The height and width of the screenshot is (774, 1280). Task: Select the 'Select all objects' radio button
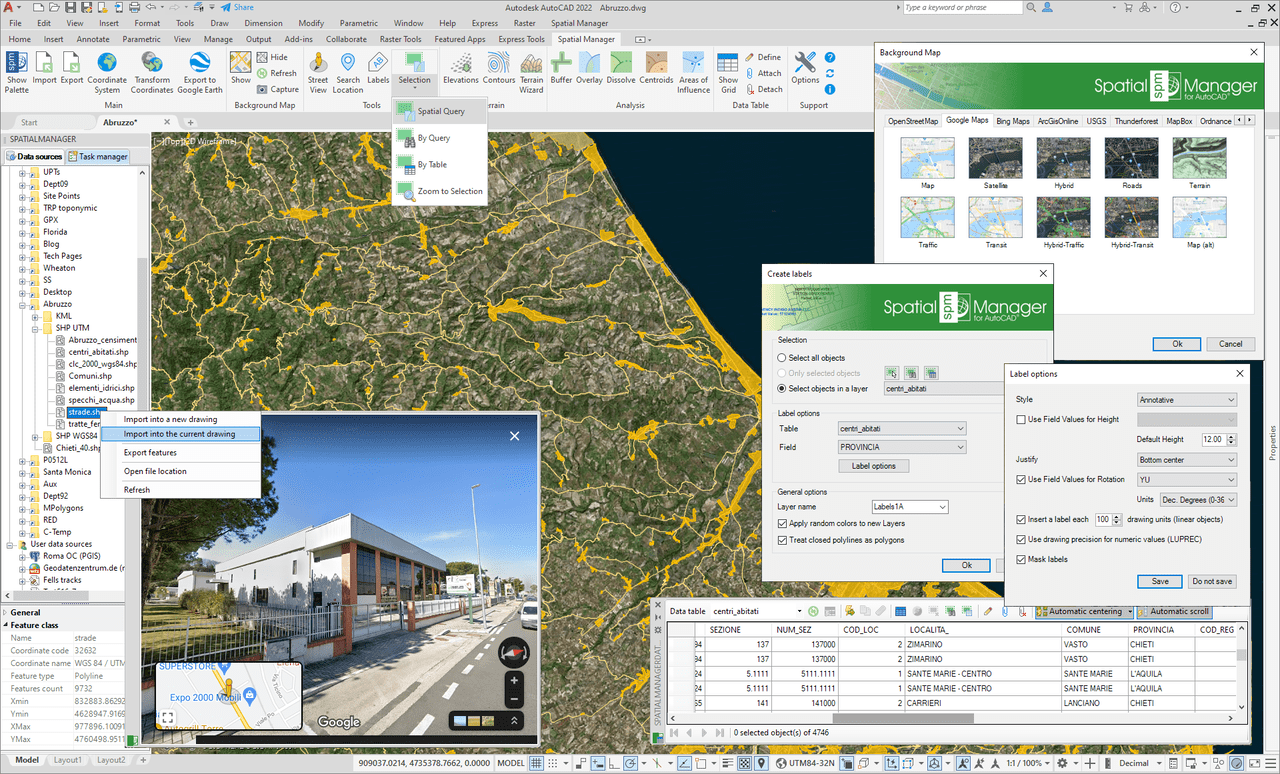783,358
